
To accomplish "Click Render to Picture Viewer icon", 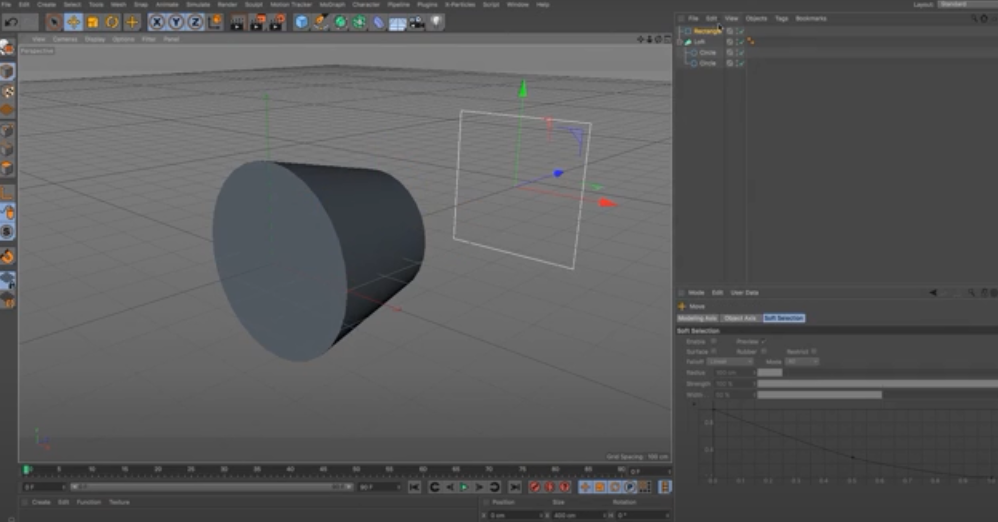I will [x=257, y=22].
